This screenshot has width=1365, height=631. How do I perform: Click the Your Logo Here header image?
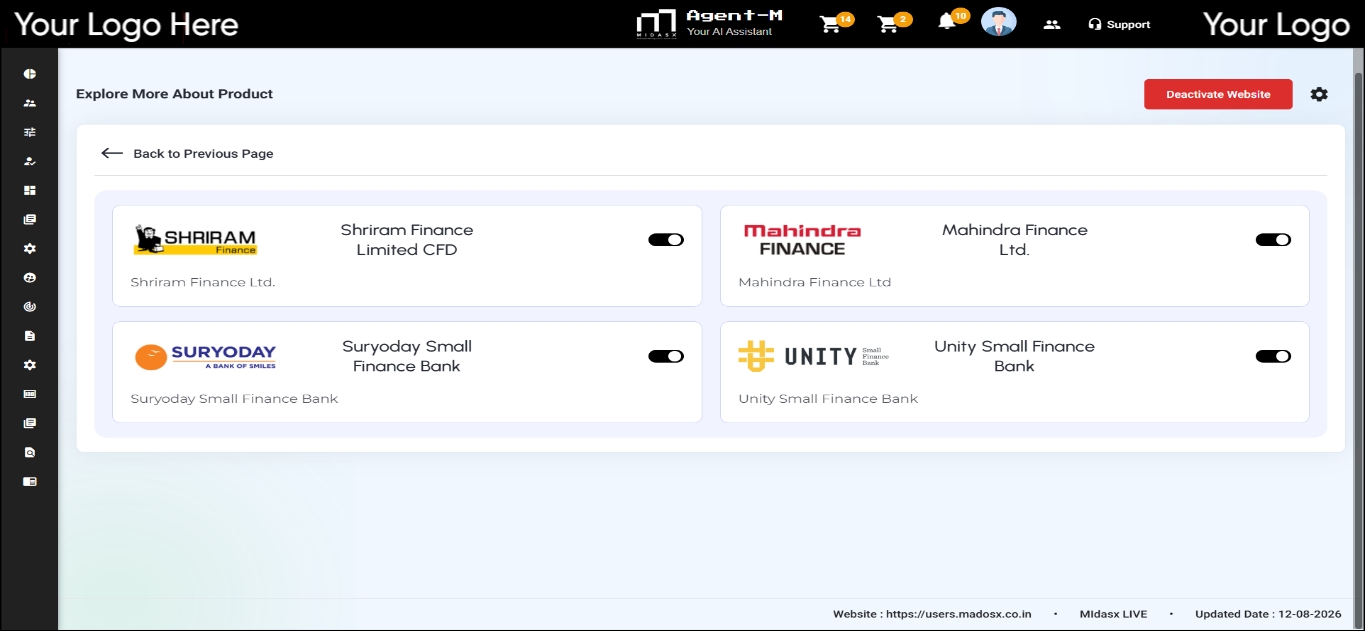pos(126,24)
